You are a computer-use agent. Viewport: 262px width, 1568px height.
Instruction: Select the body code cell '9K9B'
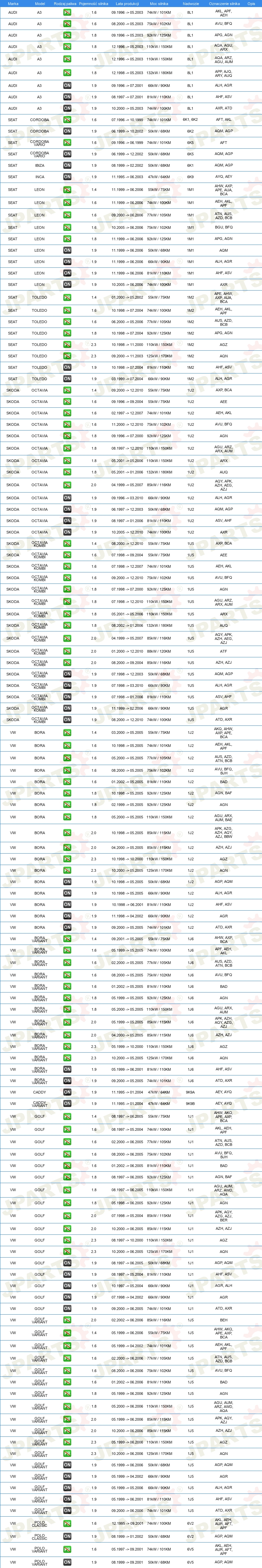(190, 1104)
